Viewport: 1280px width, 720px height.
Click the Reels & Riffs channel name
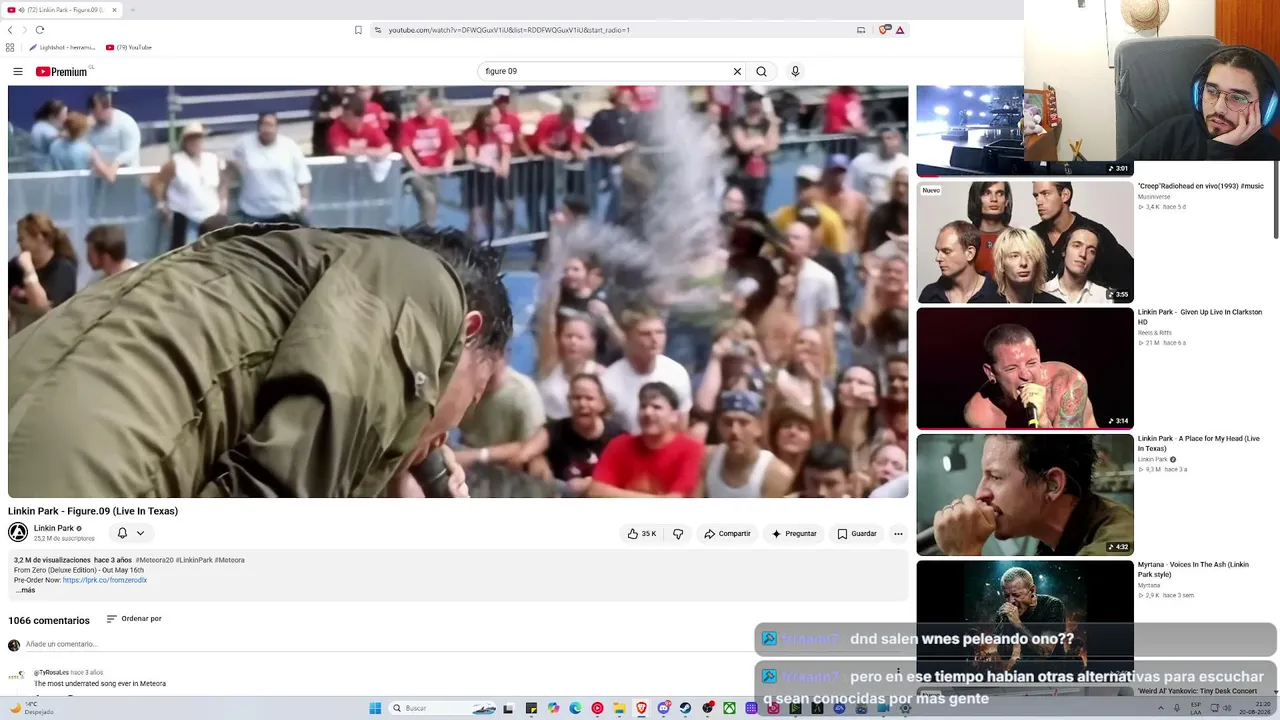click(x=1154, y=333)
